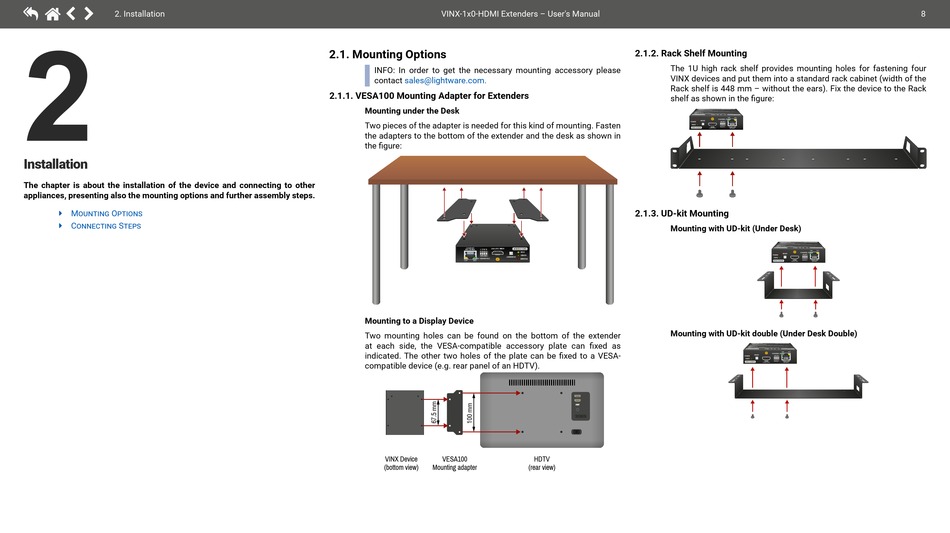Click 'Mounting to a Display Device' subheading
This screenshot has height=533, width=950.
coord(419,321)
